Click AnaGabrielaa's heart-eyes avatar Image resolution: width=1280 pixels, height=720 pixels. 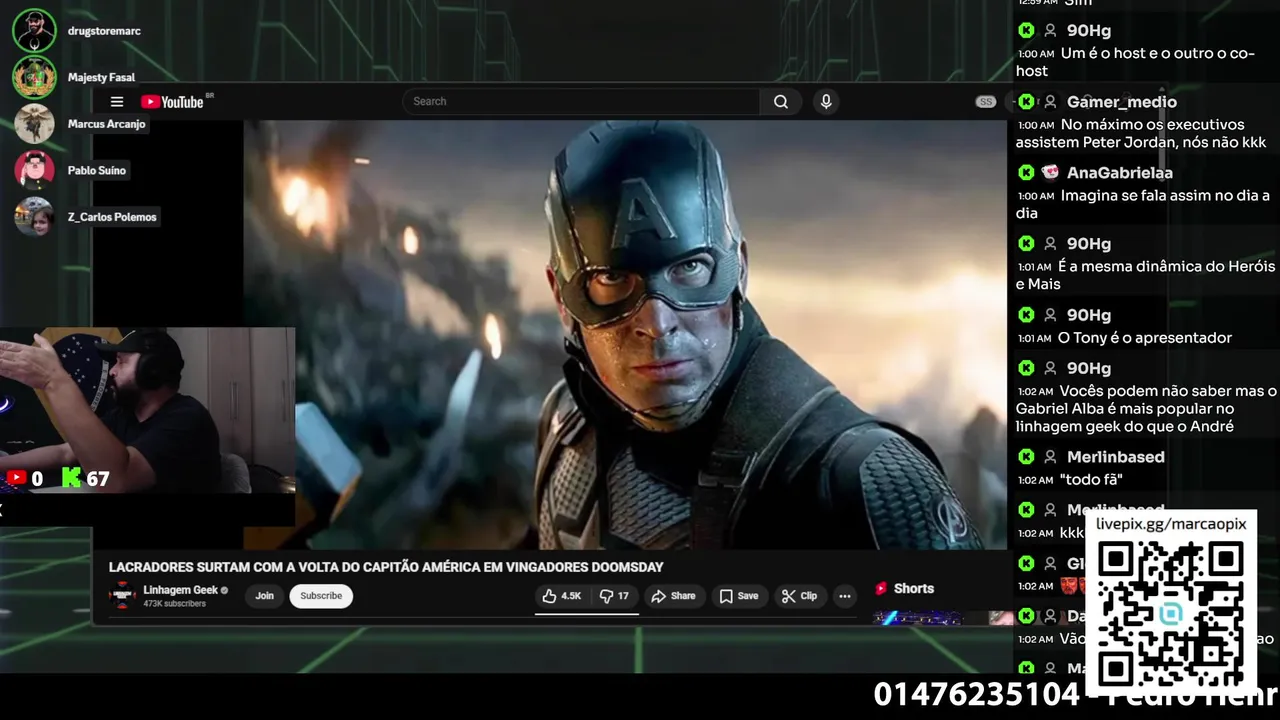tap(1050, 173)
